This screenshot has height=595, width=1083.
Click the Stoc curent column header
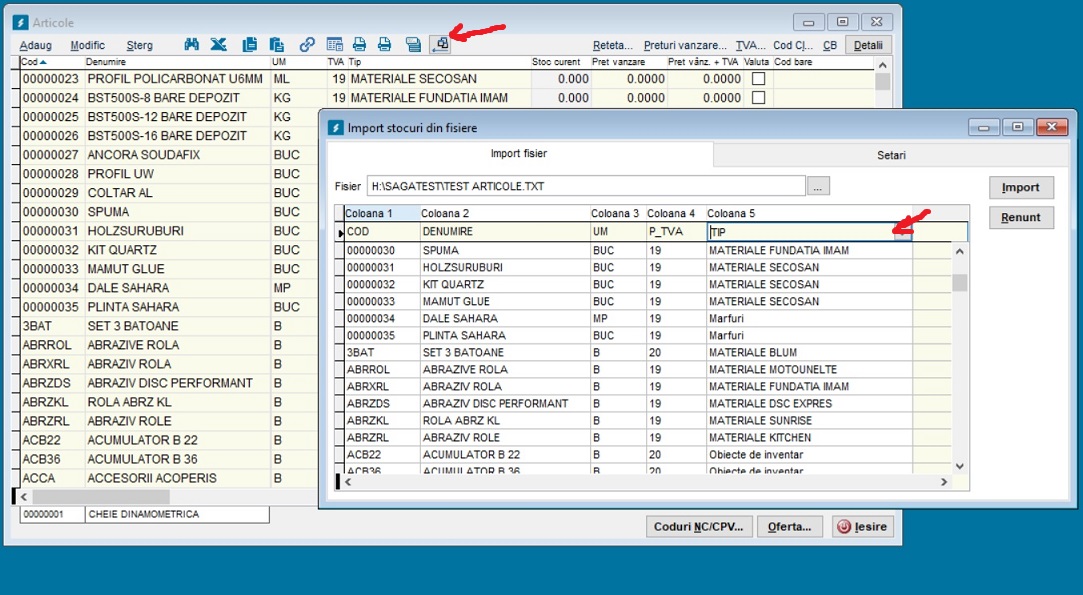click(560, 62)
